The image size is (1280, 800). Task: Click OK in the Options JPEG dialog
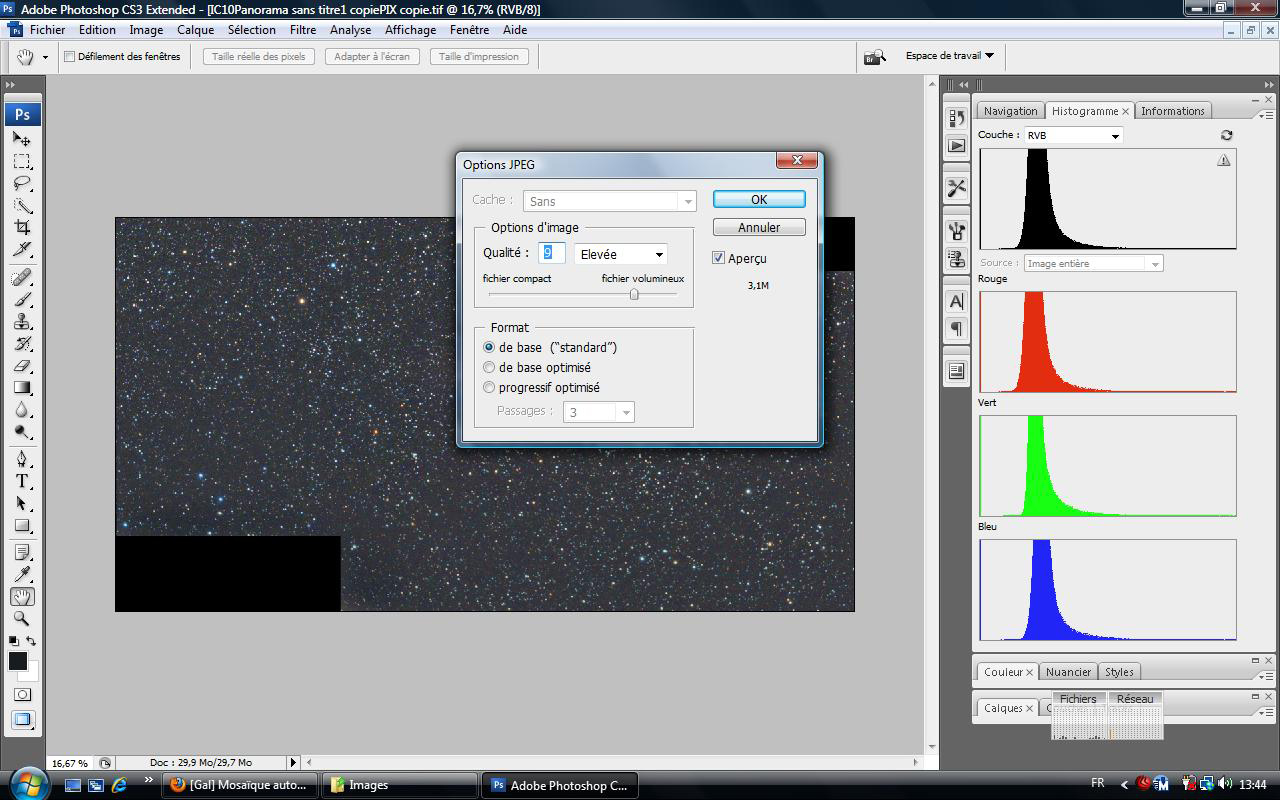click(x=759, y=199)
